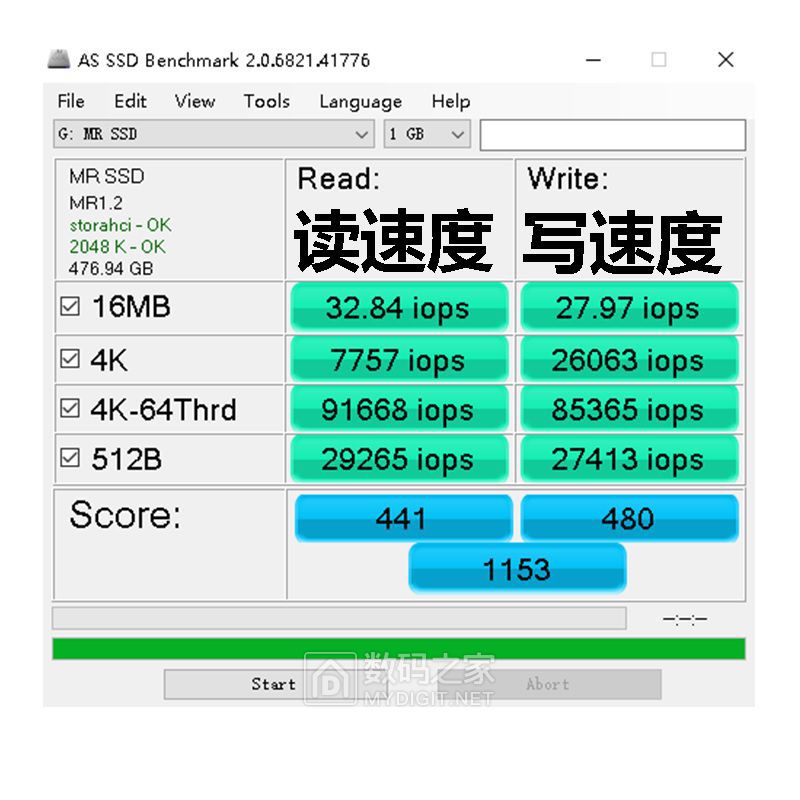Screen dimensions: 800x800
Task: Click the MR1.2 firmware text
Action: 96,203
